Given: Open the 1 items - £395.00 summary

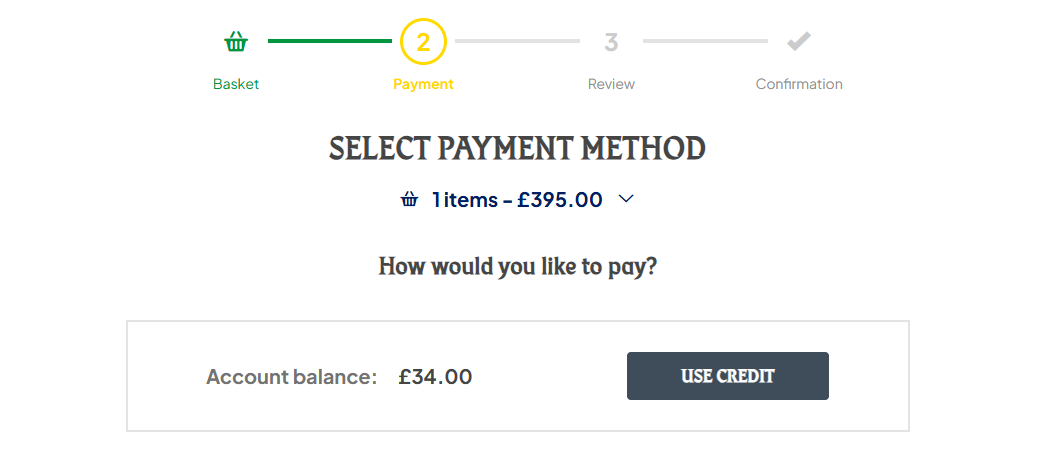Looking at the screenshot, I should tap(518, 199).
